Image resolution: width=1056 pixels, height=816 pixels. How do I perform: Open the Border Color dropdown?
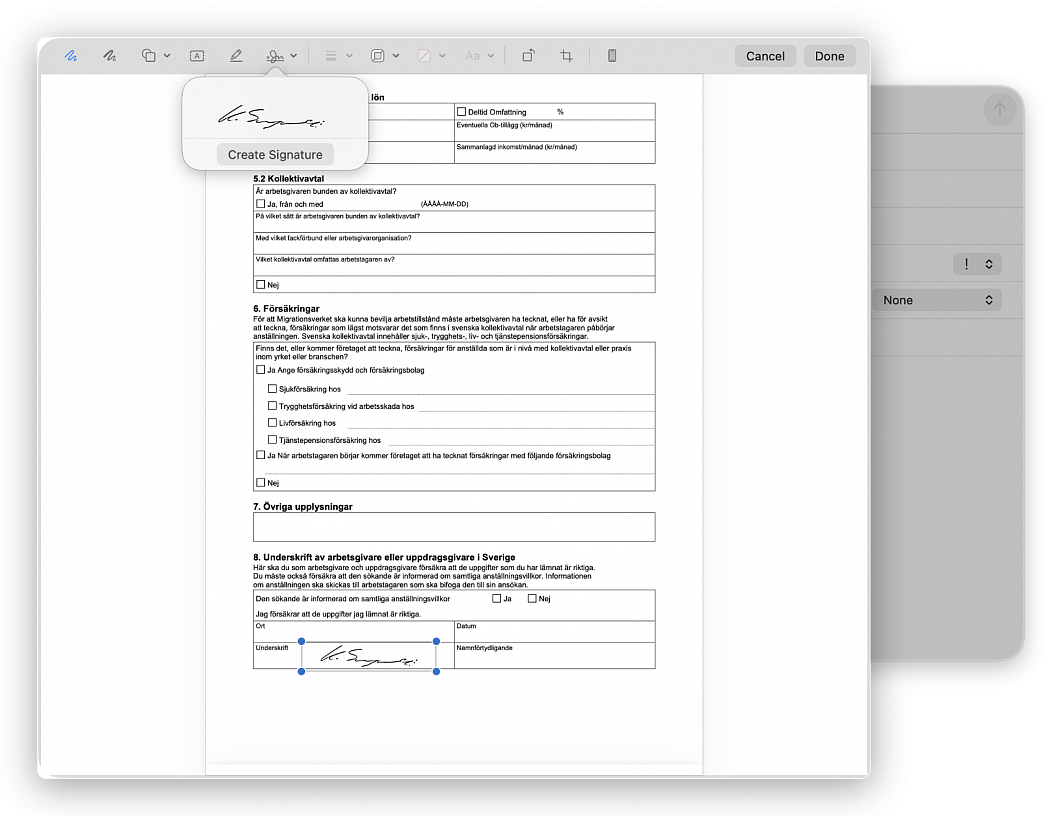[384, 56]
